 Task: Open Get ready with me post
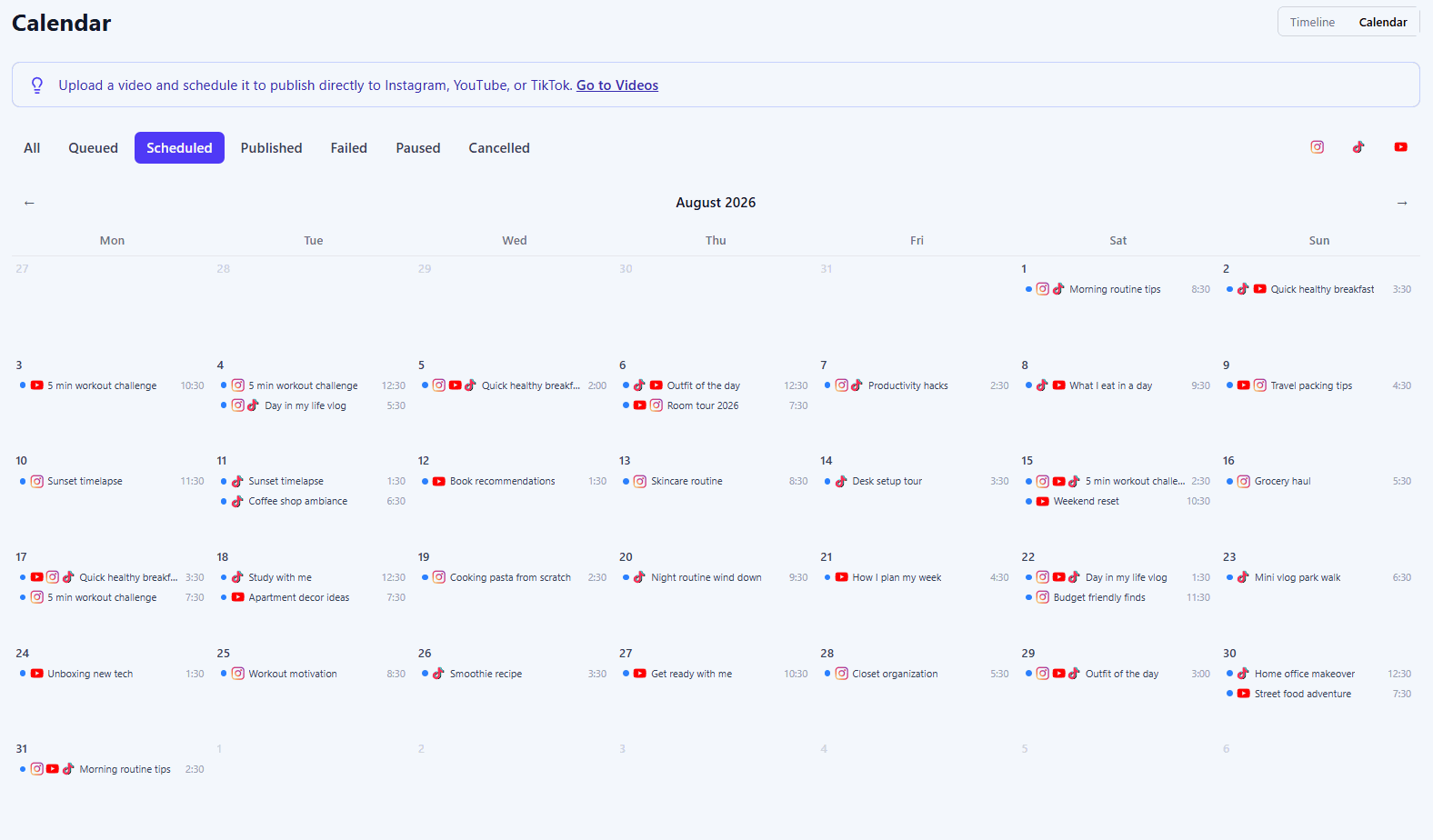point(715,674)
